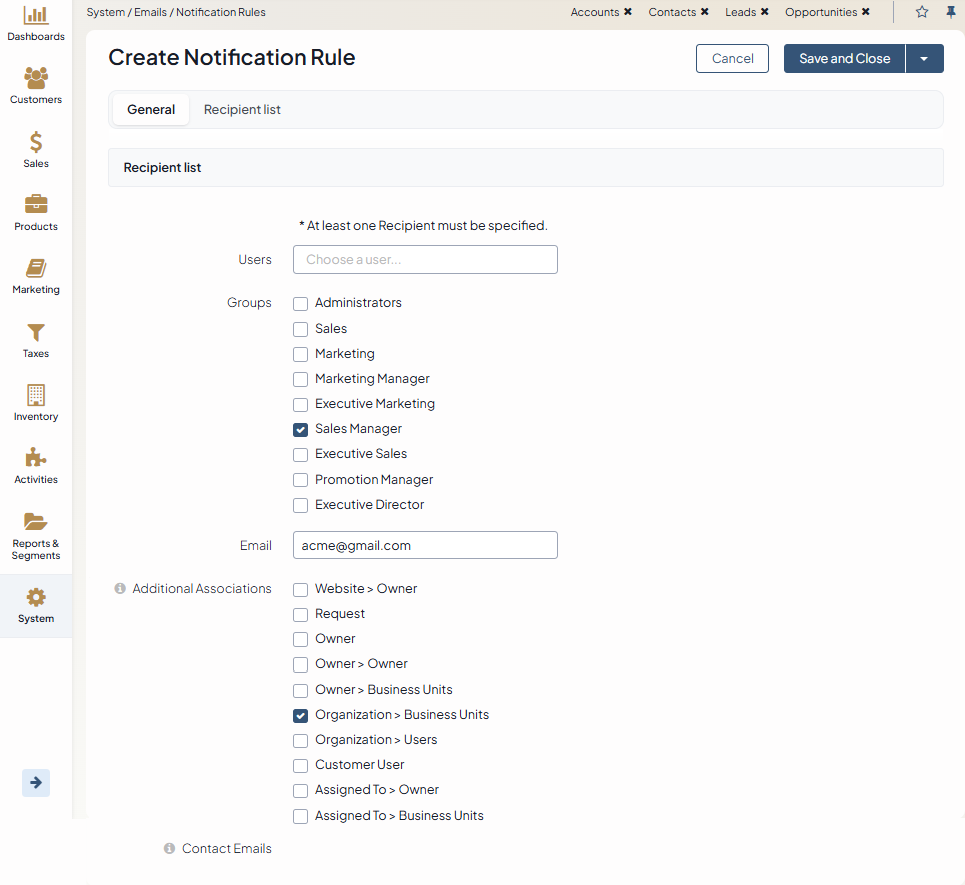Open the Taxes funnel icon
965x885 pixels.
pos(36,332)
